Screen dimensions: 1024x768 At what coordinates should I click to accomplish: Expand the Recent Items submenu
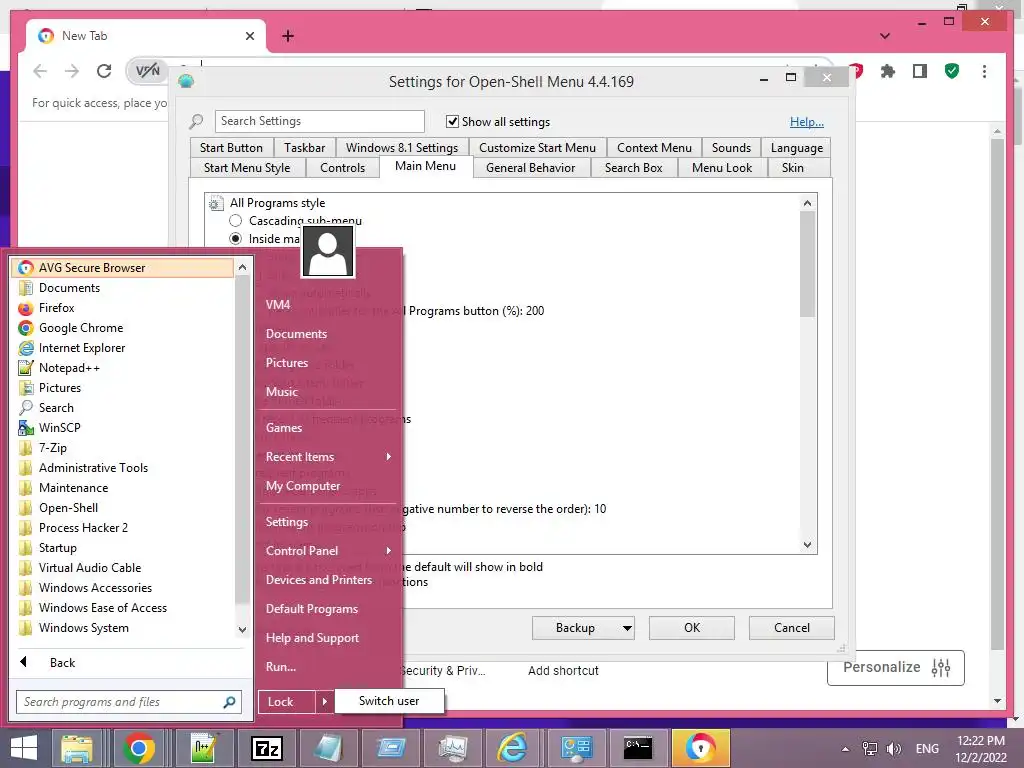pyautogui.click(x=388, y=456)
